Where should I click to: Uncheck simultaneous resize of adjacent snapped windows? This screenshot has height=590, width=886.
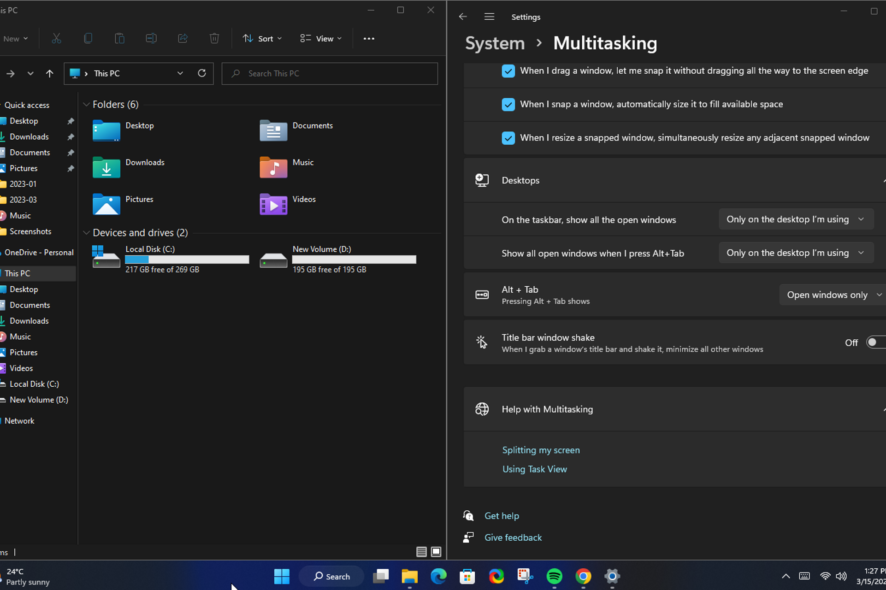click(x=508, y=137)
